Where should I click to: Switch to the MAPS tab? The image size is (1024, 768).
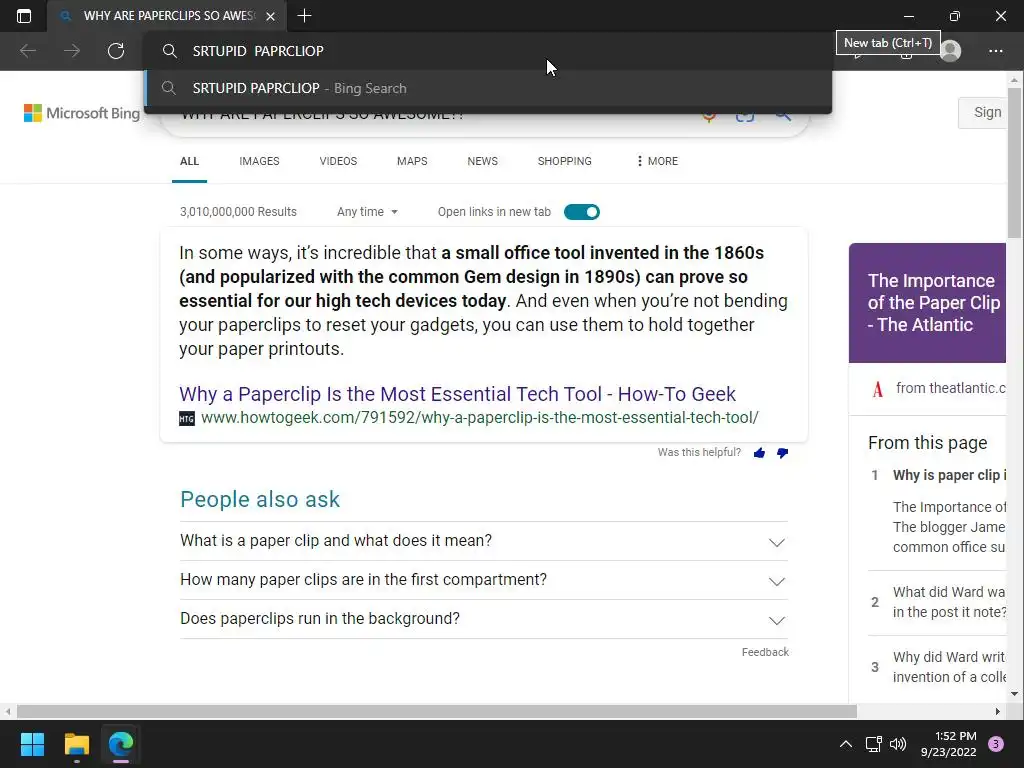coord(412,161)
